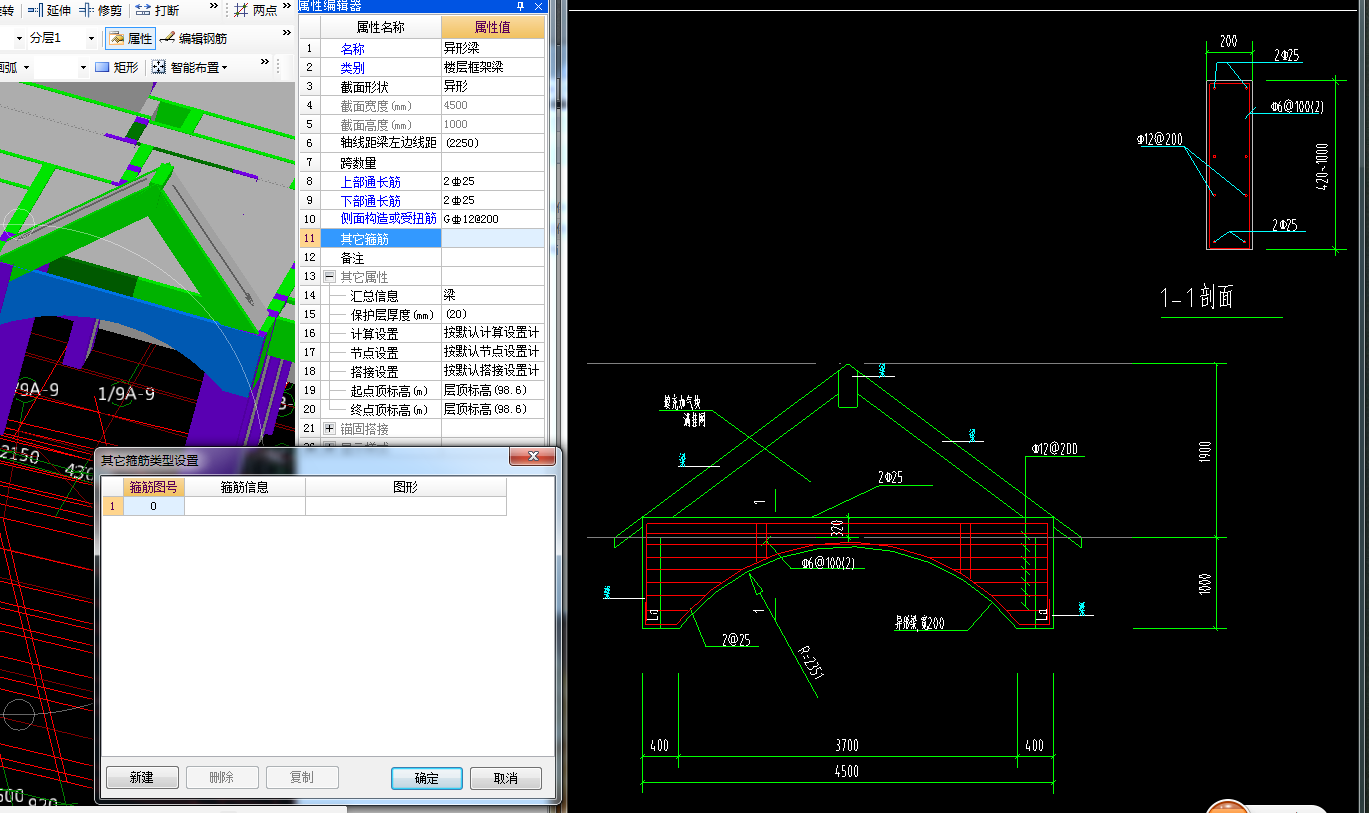The height and width of the screenshot is (813, 1369).
Task: Click the 箍筋信息 column header
Action: (x=245, y=488)
